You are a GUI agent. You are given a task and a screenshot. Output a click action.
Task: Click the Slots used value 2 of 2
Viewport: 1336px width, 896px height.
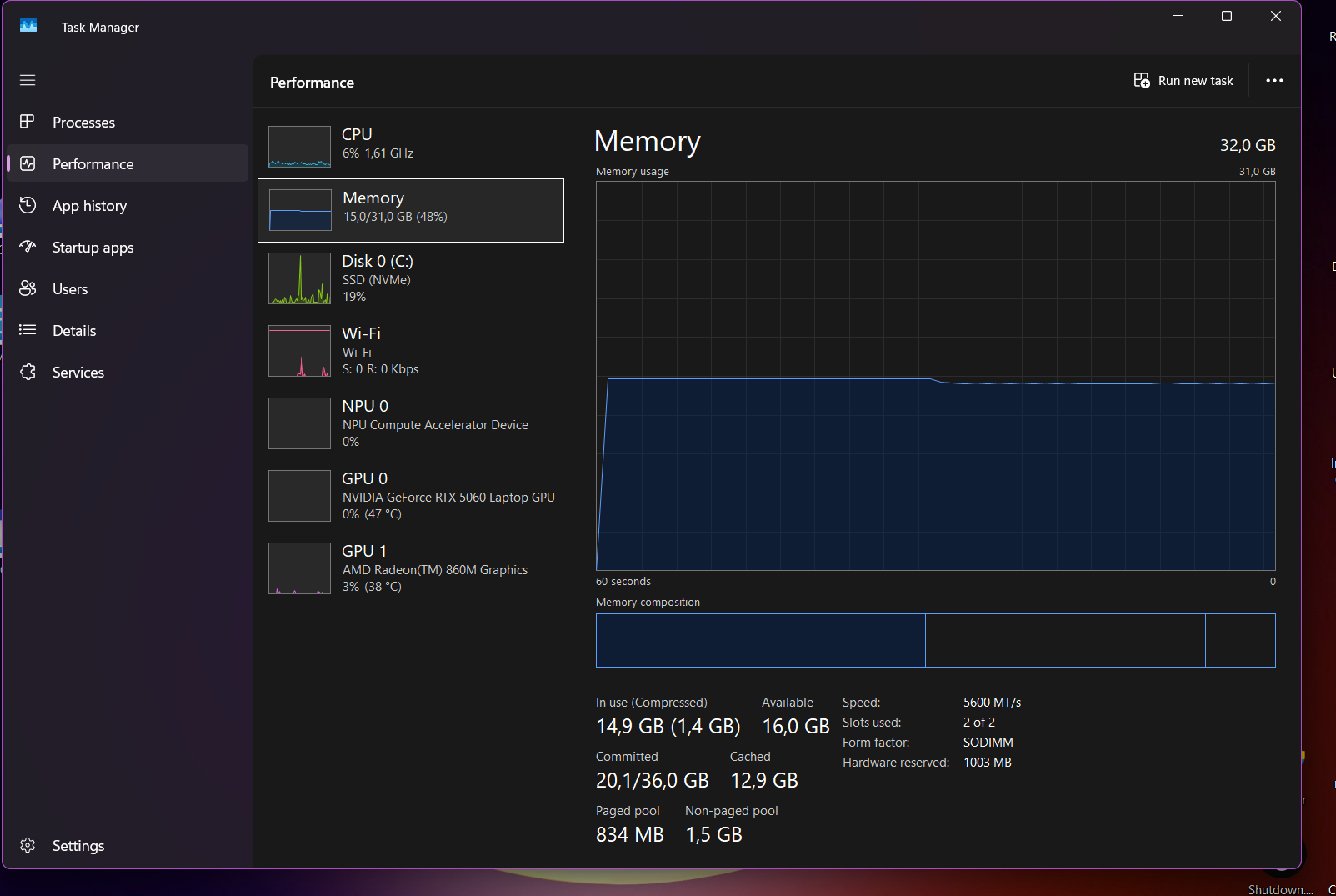click(979, 723)
